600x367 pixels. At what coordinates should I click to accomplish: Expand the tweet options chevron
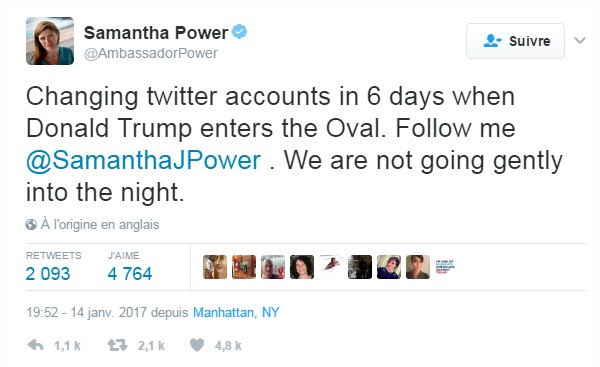[x=580, y=40]
